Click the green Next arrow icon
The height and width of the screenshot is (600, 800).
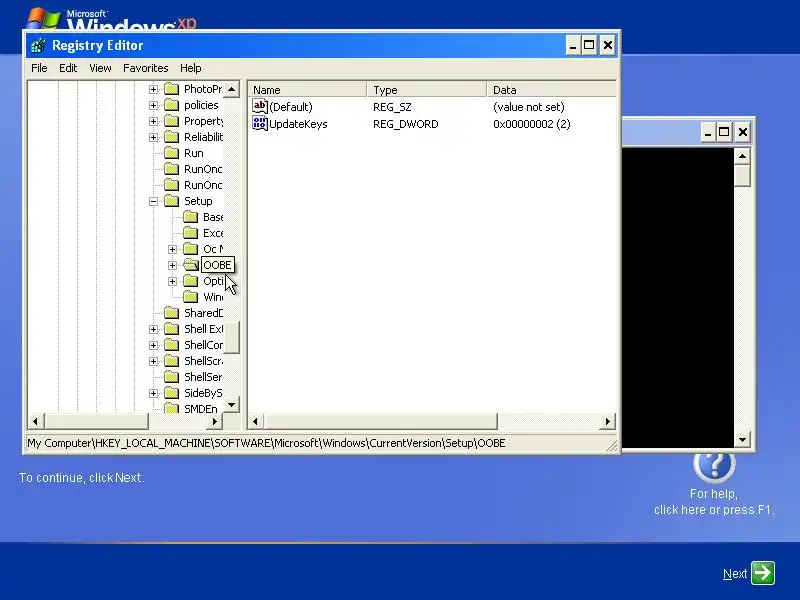[763, 573]
